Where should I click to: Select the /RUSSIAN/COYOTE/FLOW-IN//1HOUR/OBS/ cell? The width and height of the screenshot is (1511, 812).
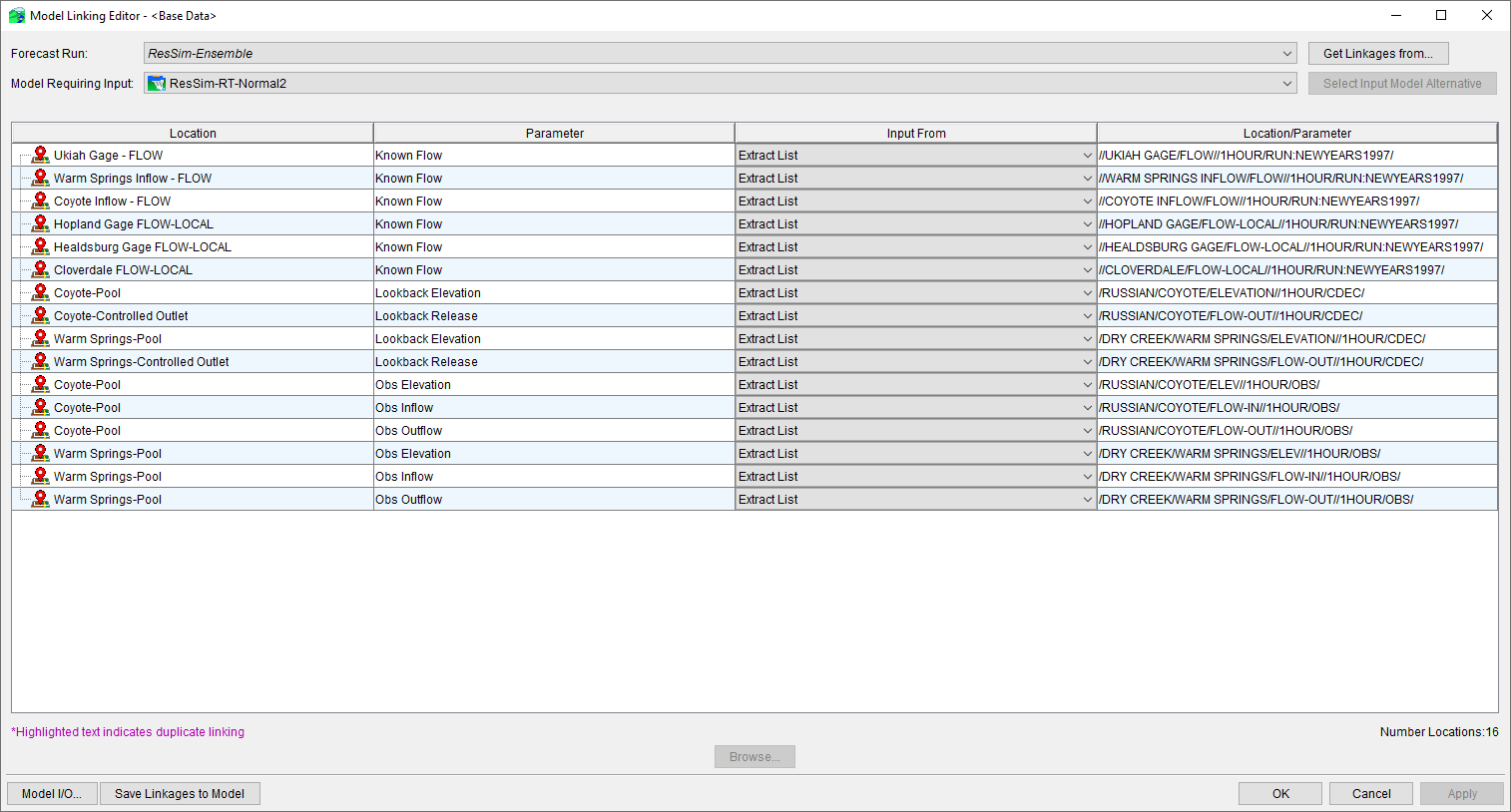coord(1297,407)
